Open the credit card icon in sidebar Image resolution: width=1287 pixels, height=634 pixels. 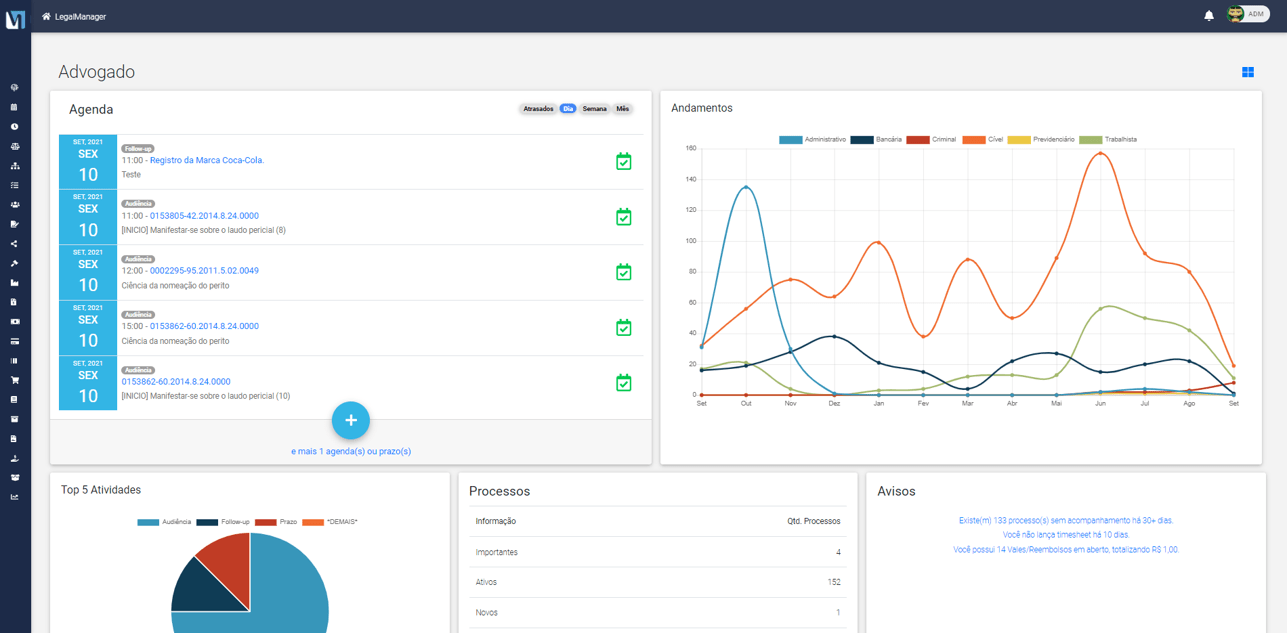pos(14,341)
